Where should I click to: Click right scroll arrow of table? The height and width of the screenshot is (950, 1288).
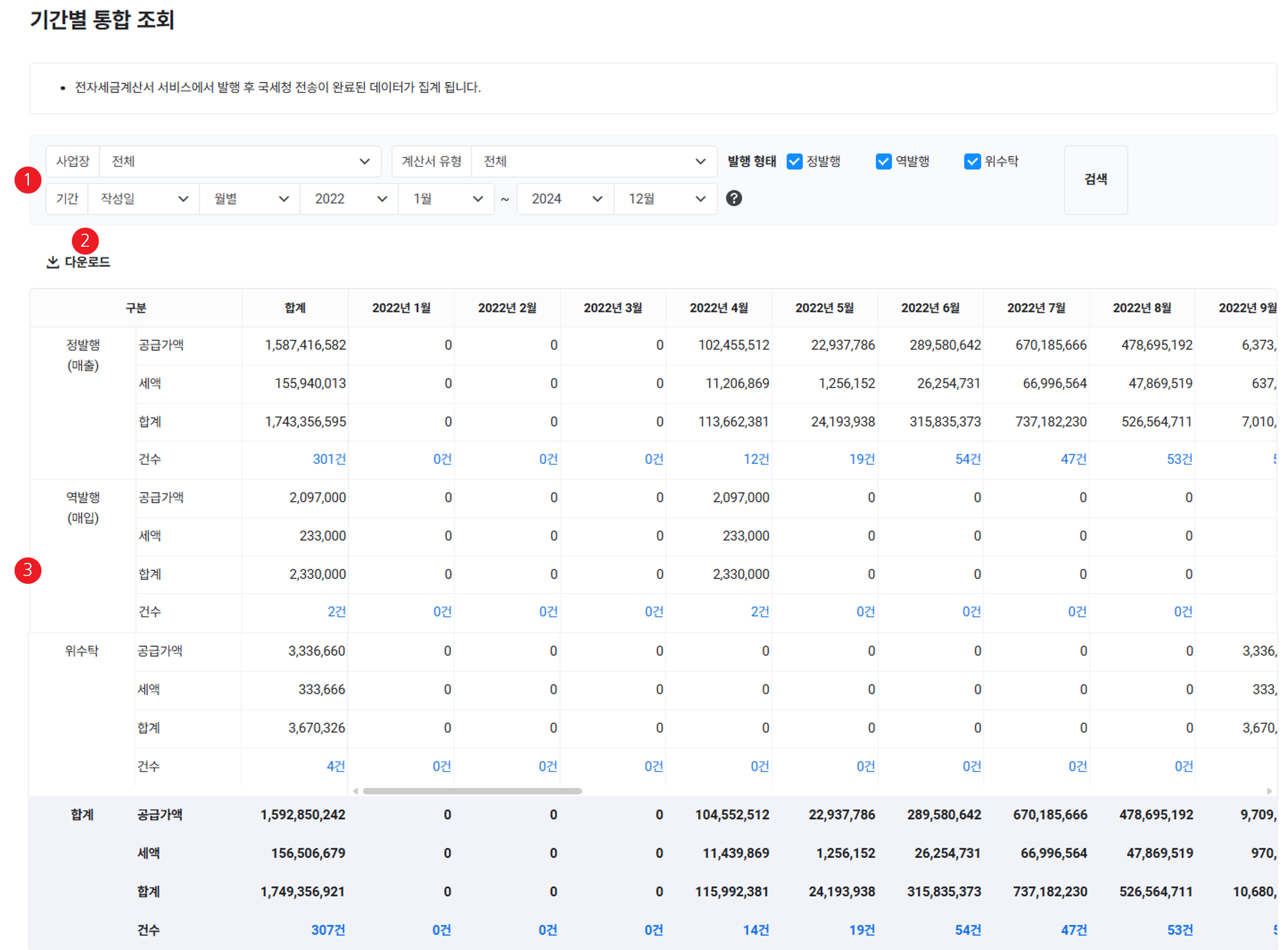[x=1269, y=791]
